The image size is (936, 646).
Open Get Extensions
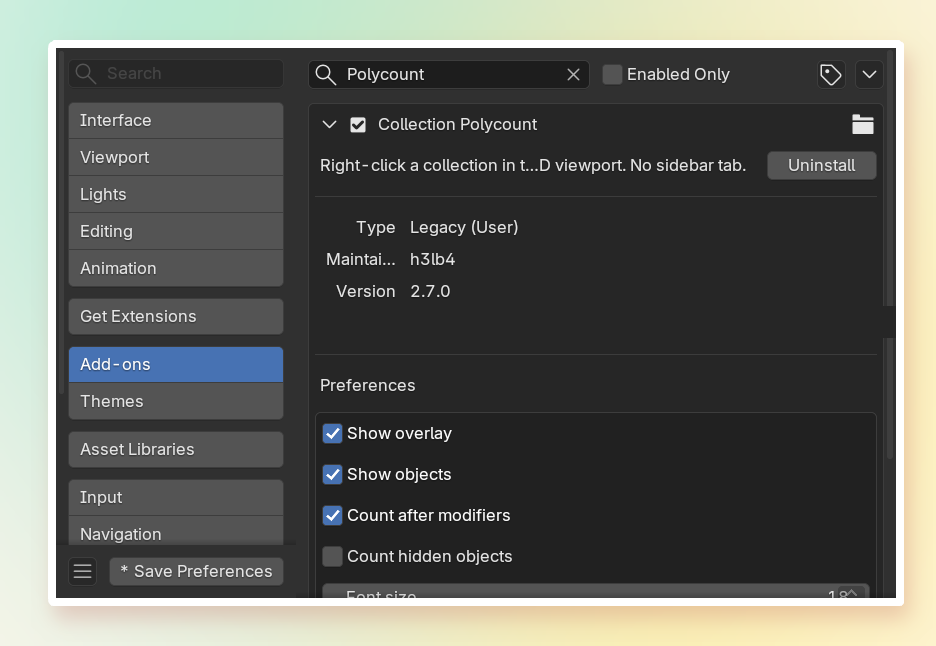pos(176,316)
